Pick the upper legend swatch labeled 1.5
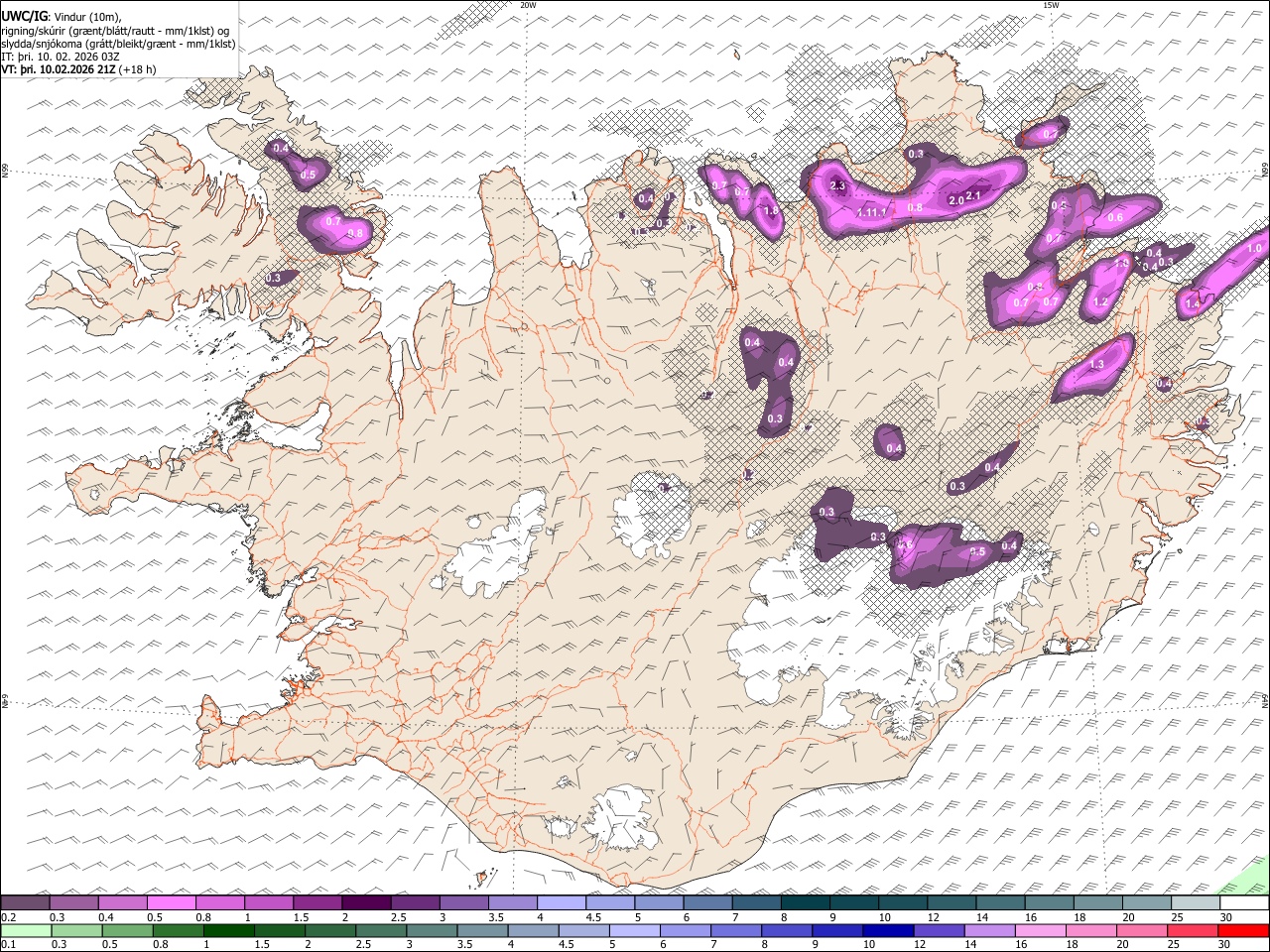The image size is (1270, 952). pyautogui.click(x=317, y=902)
